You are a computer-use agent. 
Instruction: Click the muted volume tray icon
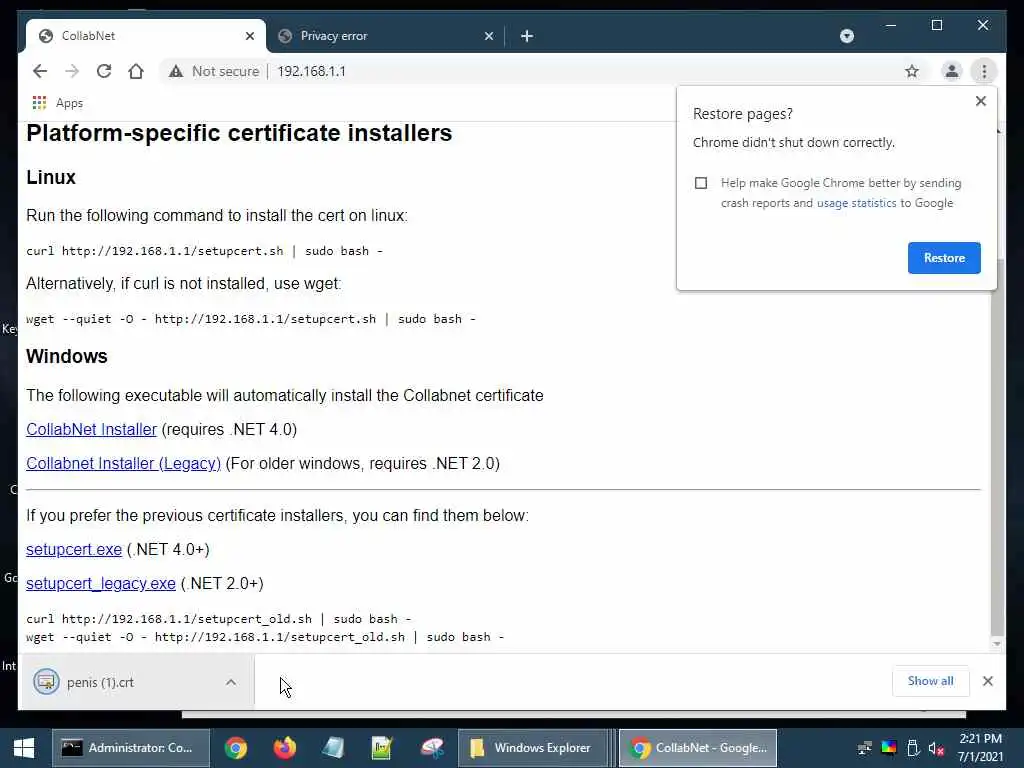pos(936,748)
